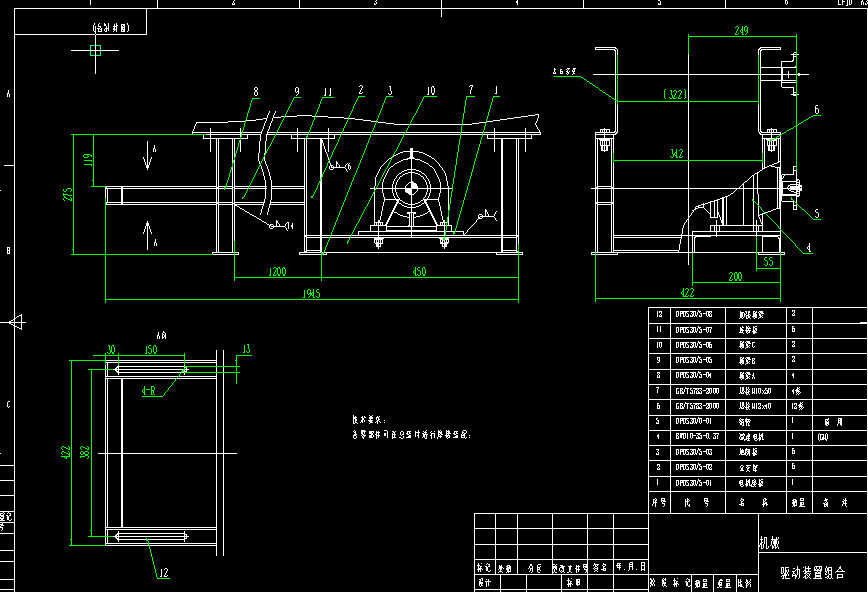Click the 4-R radius annotation
This screenshot has width=868, height=592.
pyautogui.click(x=149, y=391)
